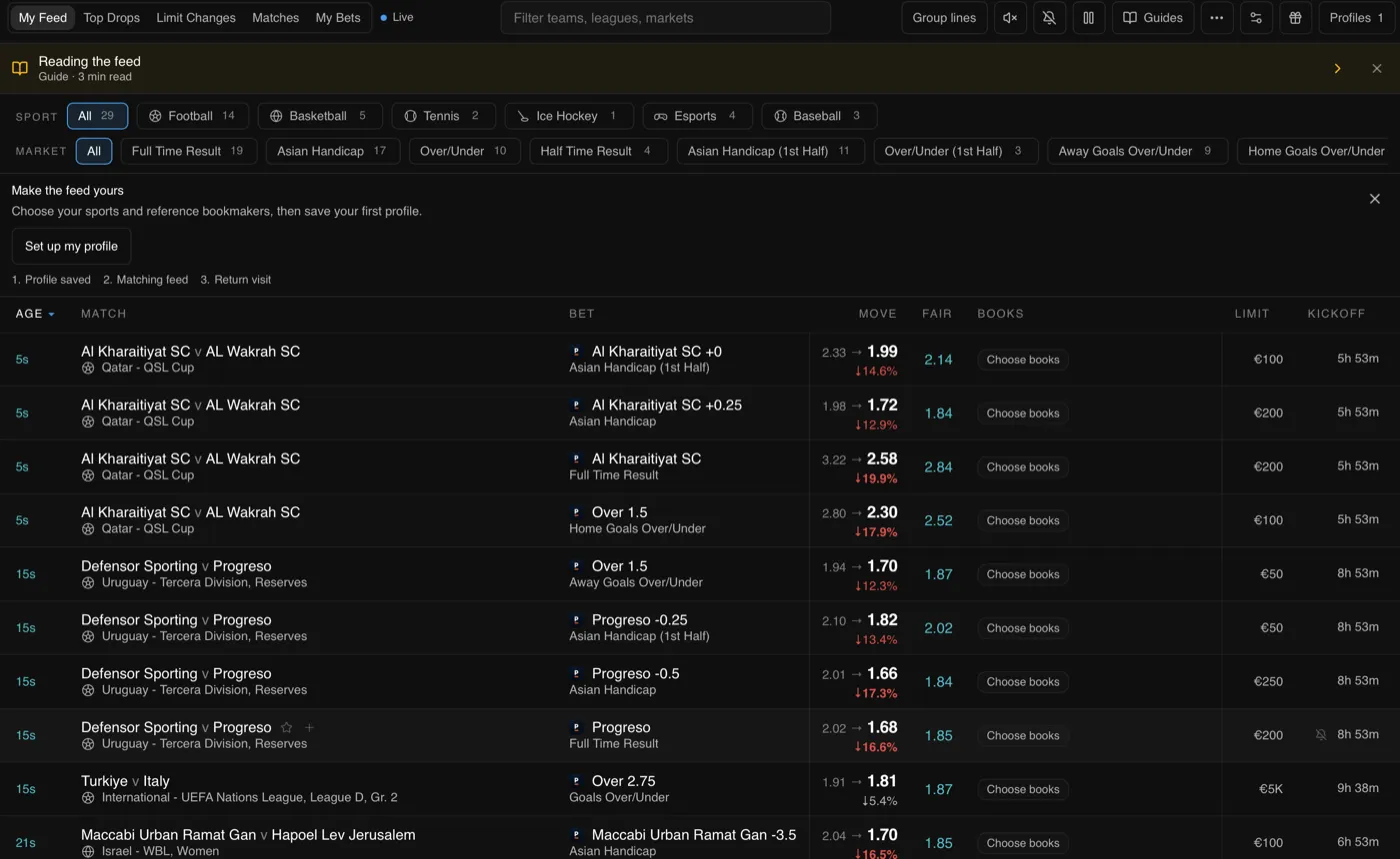
Task: Open feed settings sliders icon
Action: pyautogui.click(x=1256, y=18)
